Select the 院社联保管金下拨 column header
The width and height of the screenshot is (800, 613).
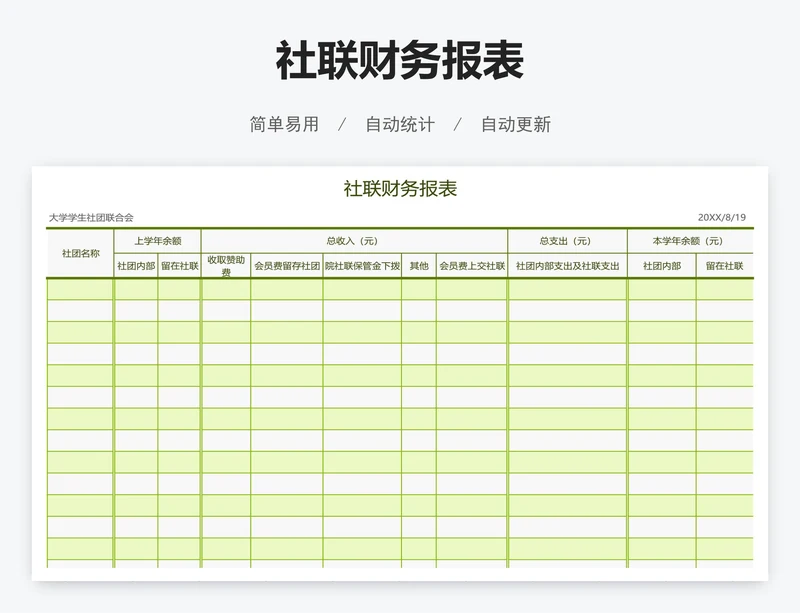pyautogui.click(x=362, y=266)
